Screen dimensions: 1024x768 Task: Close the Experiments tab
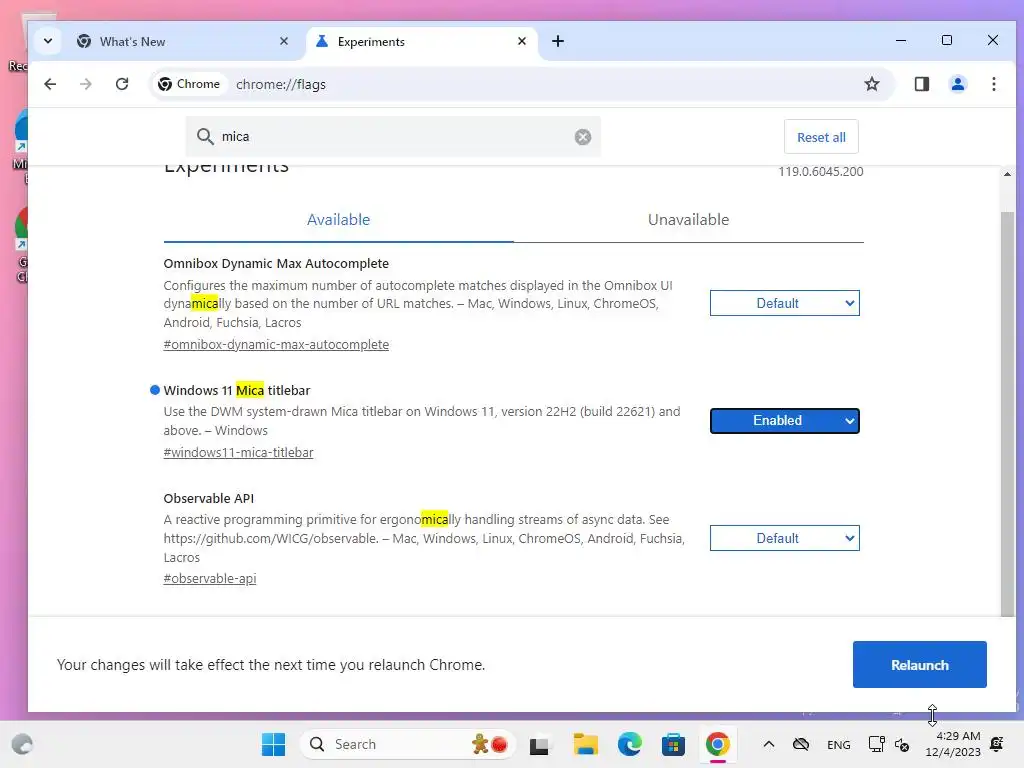click(x=522, y=41)
